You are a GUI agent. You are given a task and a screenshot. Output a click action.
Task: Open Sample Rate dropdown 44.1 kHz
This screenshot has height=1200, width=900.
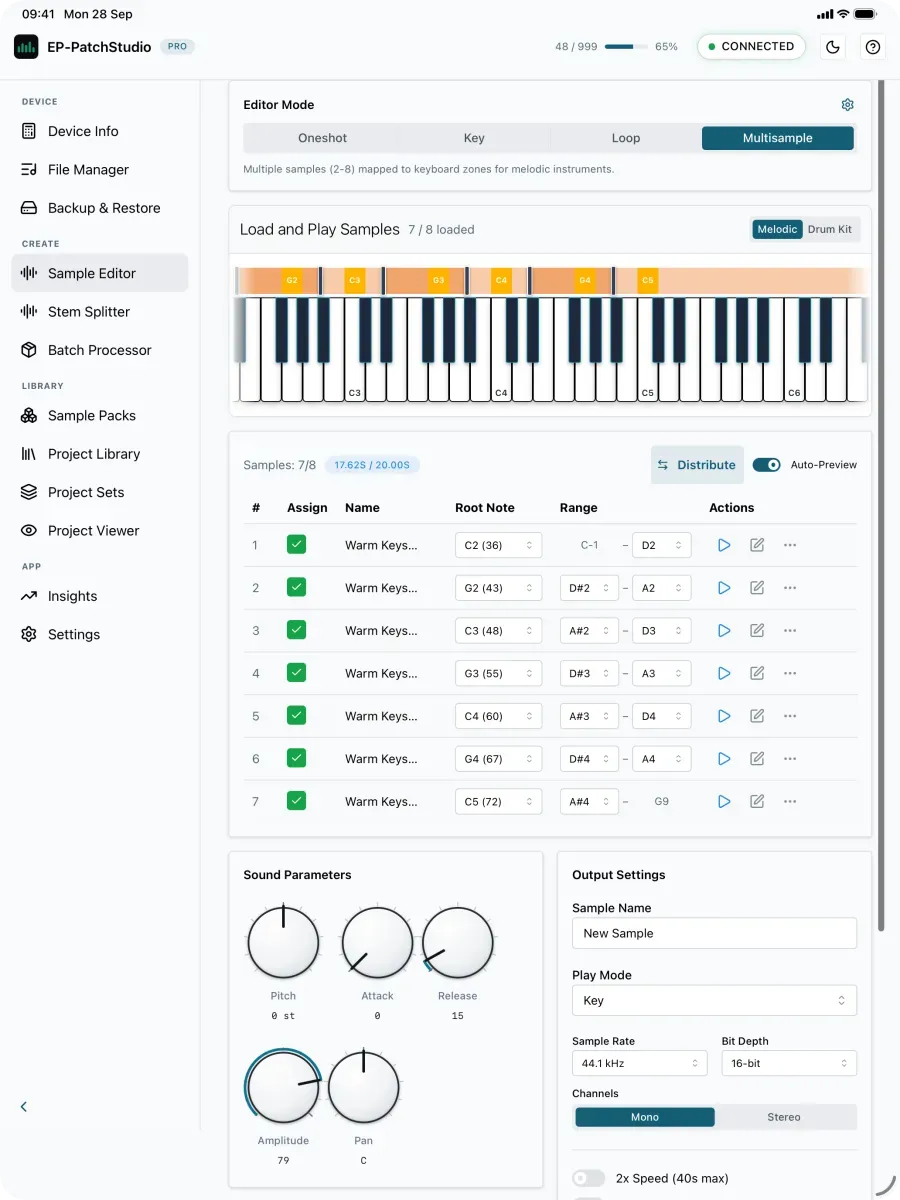(639, 1063)
